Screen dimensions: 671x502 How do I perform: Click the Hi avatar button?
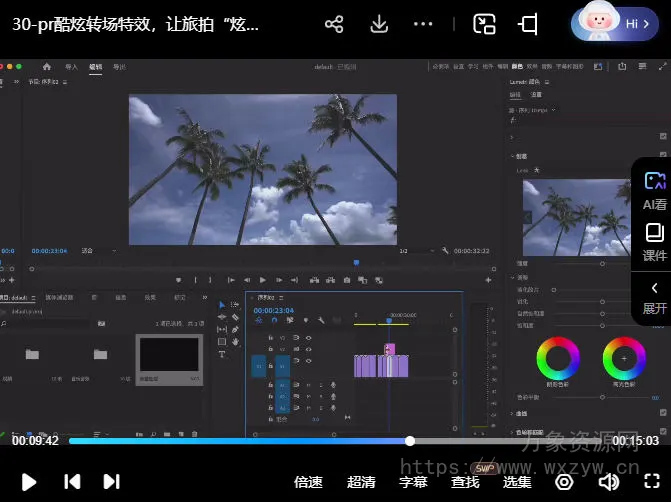pyautogui.click(x=614, y=24)
